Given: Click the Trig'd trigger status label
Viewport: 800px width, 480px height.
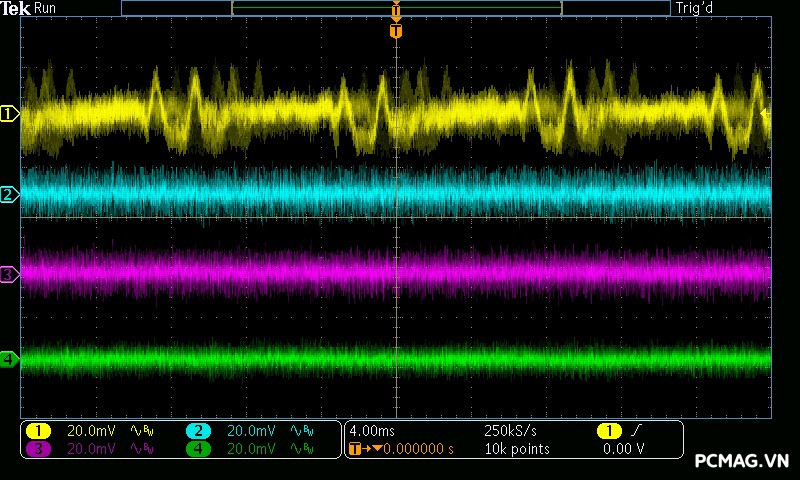Looking at the screenshot, I should click(693, 8).
